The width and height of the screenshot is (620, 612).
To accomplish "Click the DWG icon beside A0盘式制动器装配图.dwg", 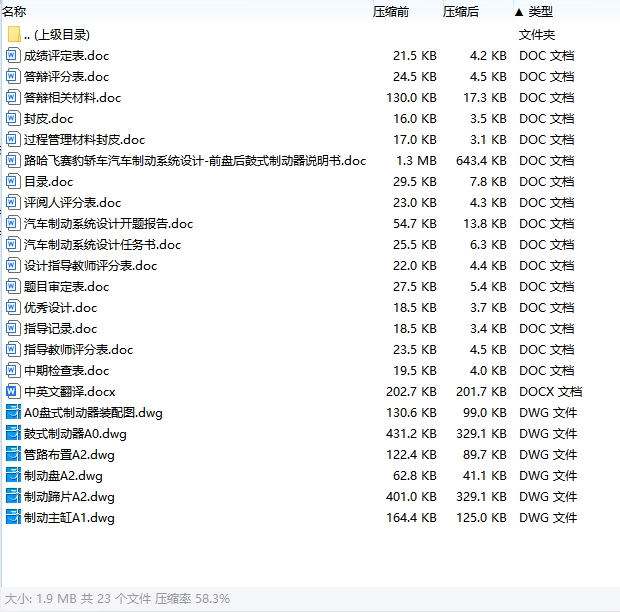I will (13, 412).
